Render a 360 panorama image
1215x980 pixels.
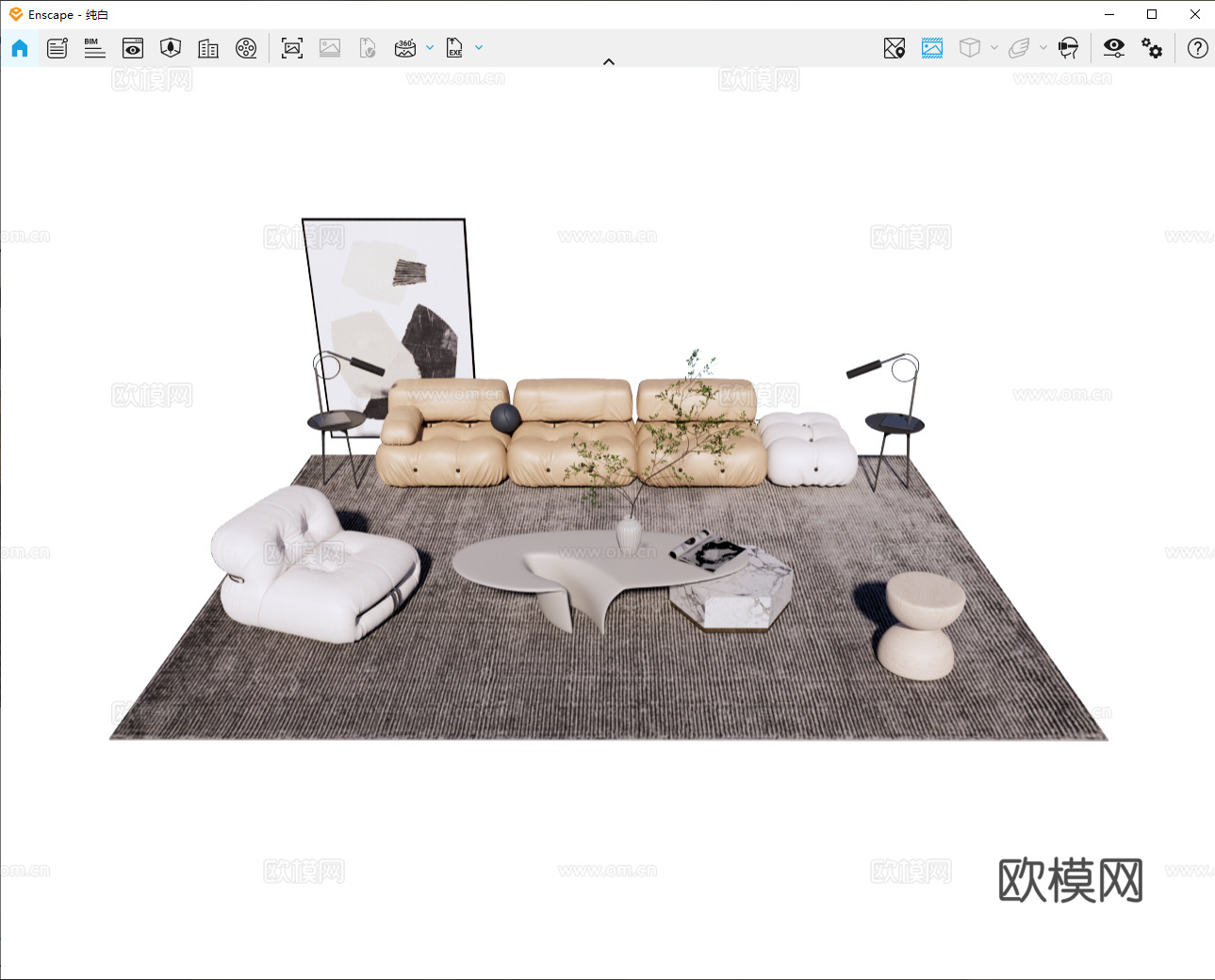pos(405,48)
